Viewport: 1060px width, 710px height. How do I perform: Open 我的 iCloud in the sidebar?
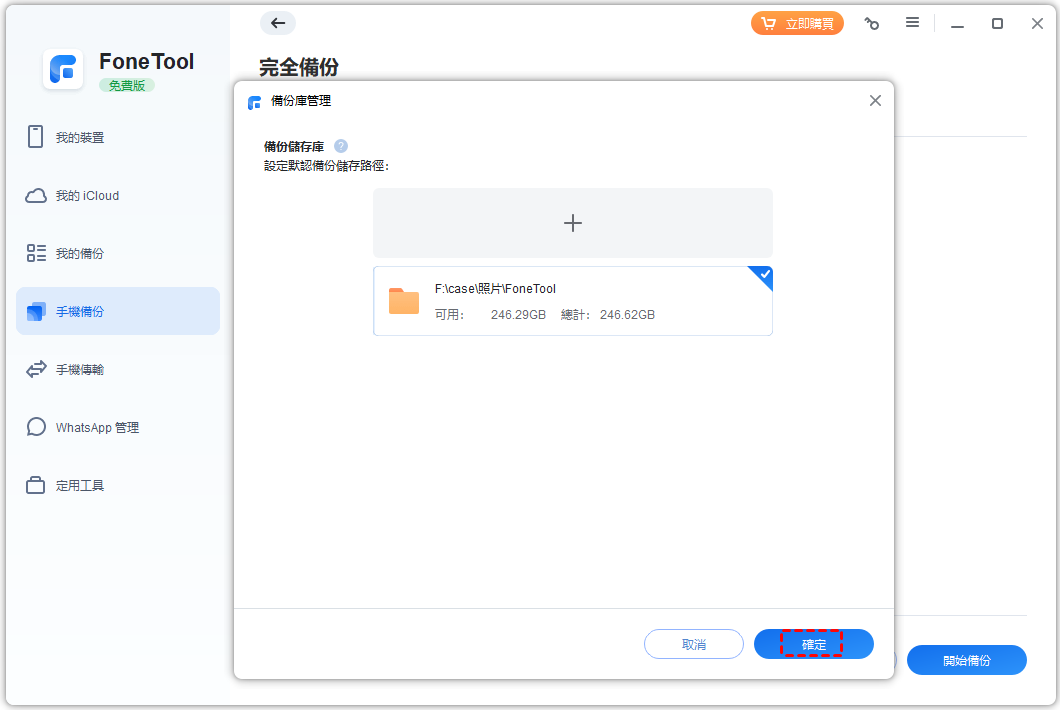87,196
